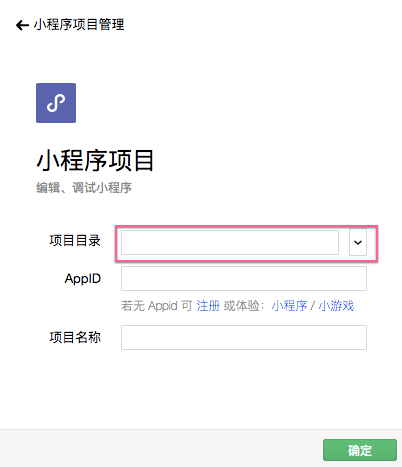Click the 项目名称 field label
402x467 pixels.
tap(75, 337)
